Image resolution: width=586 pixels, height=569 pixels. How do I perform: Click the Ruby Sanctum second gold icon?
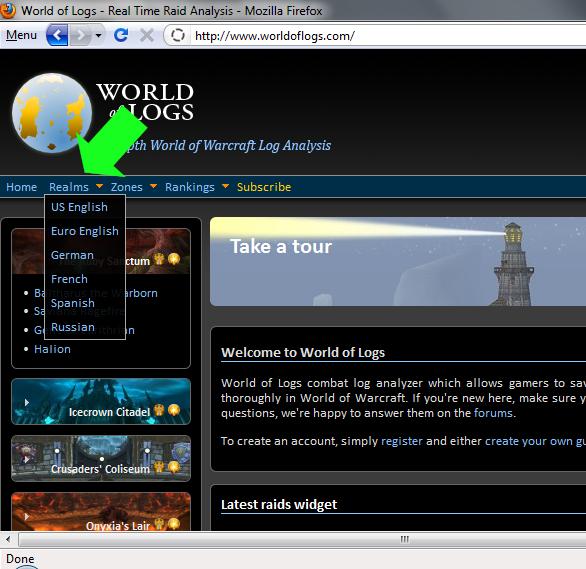[x=174, y=259]
